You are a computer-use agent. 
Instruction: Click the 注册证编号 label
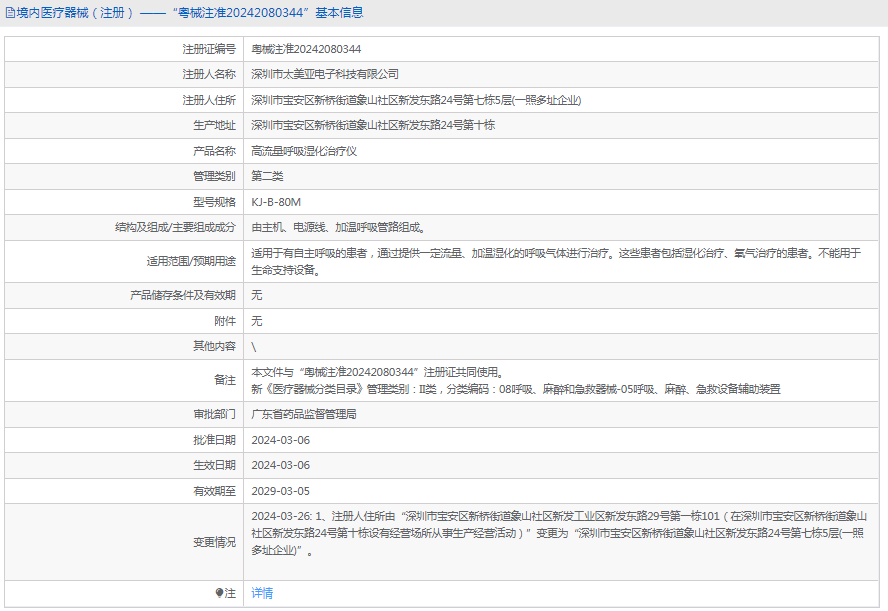209,49
